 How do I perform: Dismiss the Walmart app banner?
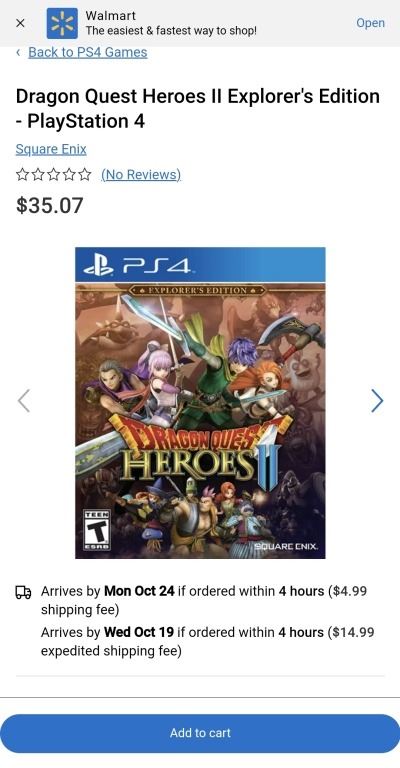click(x=20, y=23)
